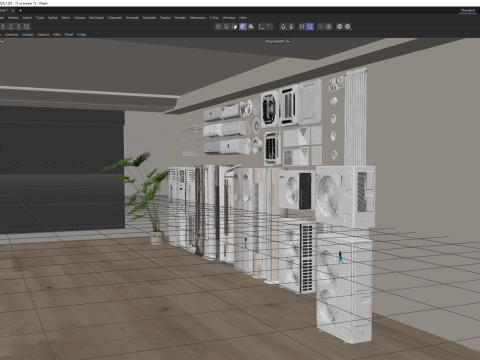Open the Select menu
The width and height of the screenshot is (480, 360).
[x=27, y=18]
